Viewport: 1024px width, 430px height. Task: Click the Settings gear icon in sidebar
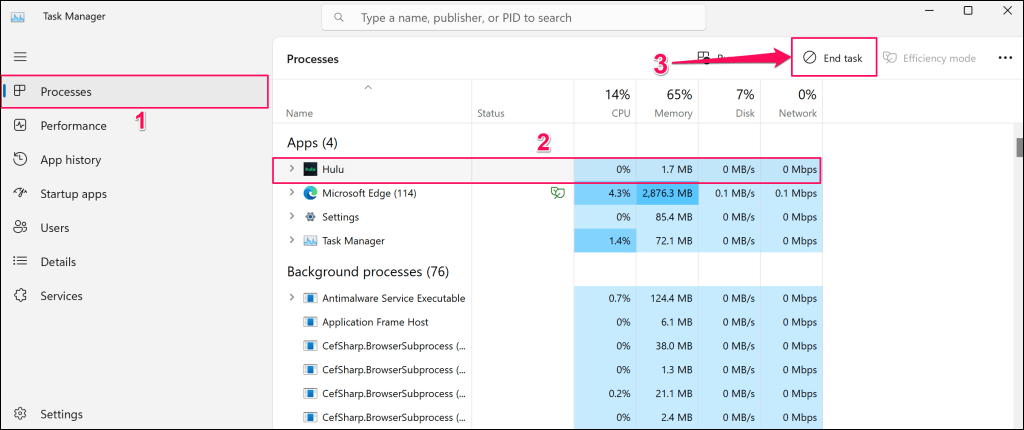pos(20,414)
